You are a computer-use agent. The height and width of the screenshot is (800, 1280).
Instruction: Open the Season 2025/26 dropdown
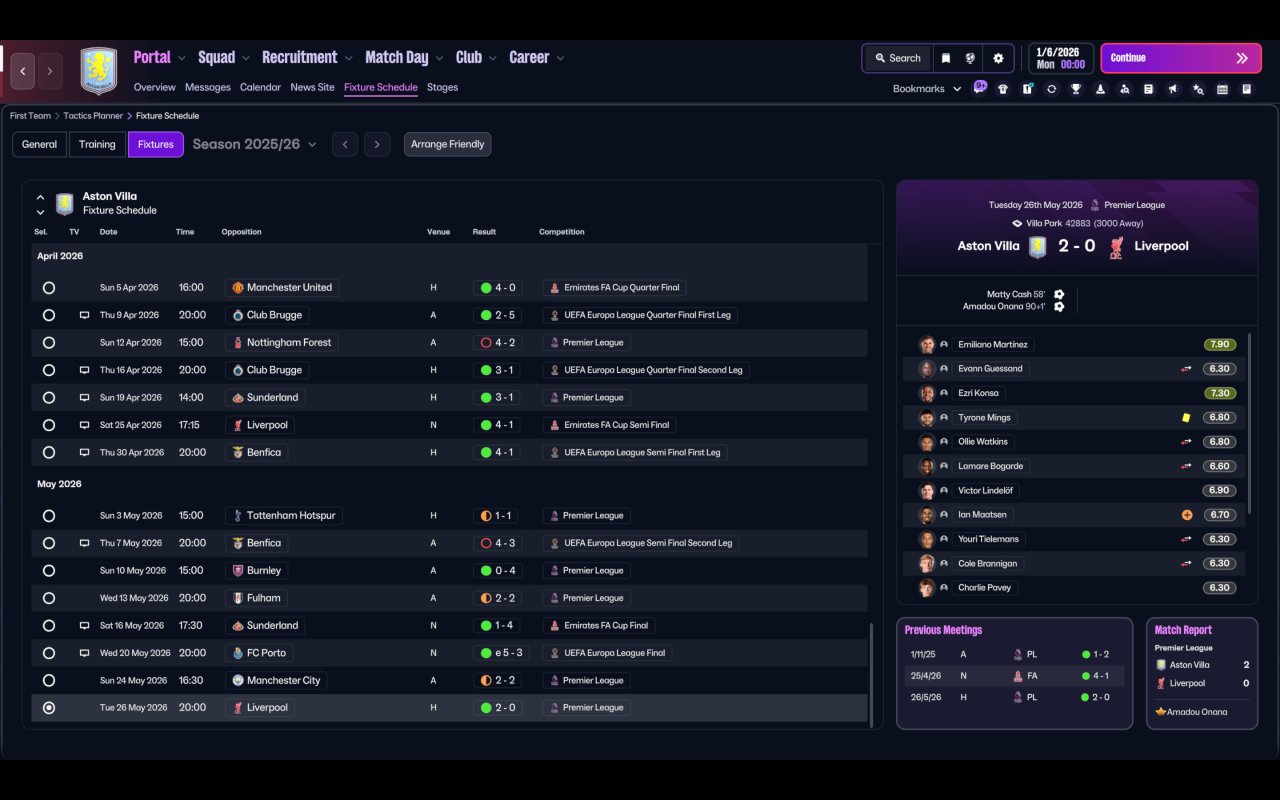[x=254, y=144]
